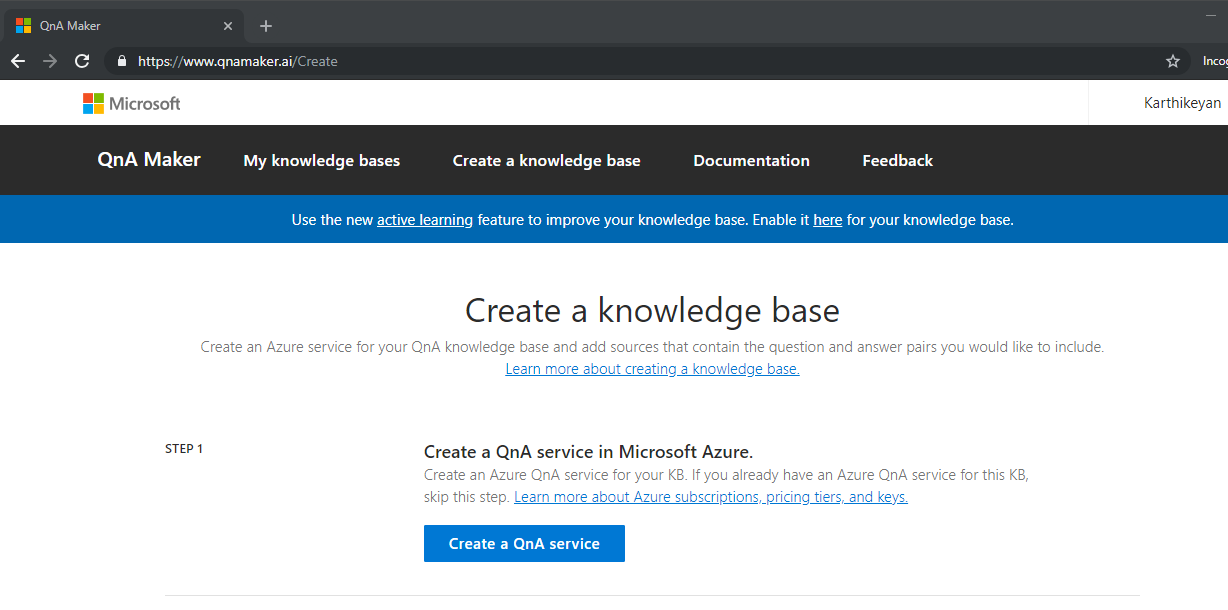This screenshot has width=1228, height=610.
Task: Click the Create a QnA service button
Action: [x=524, y=544]
